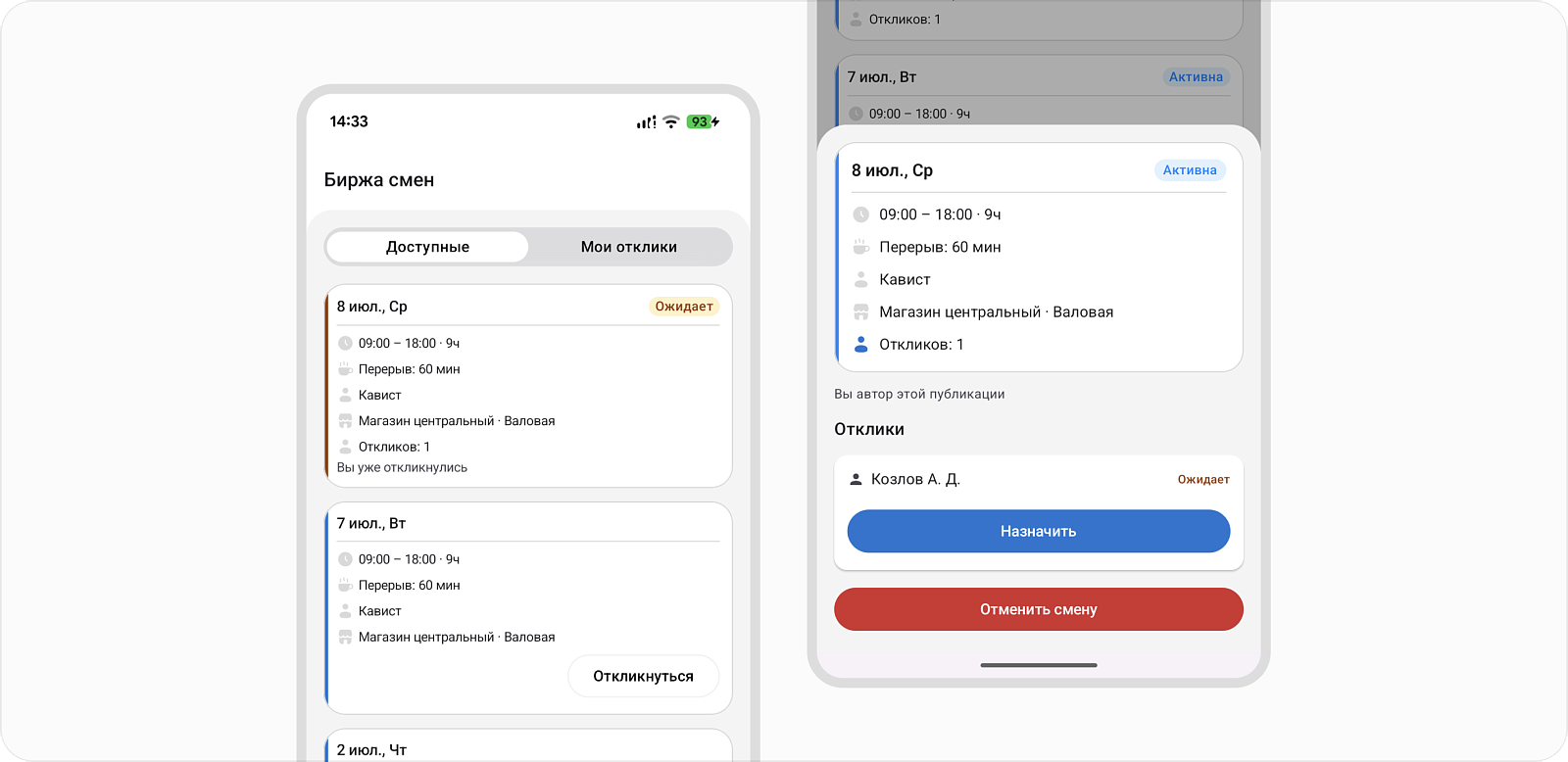Viewport: 1568px width, 762px height.
Task: Tap the Кавист person icon in the left phone's 7 июл. card
Action: pyautogui.click(x=345, y=611)
